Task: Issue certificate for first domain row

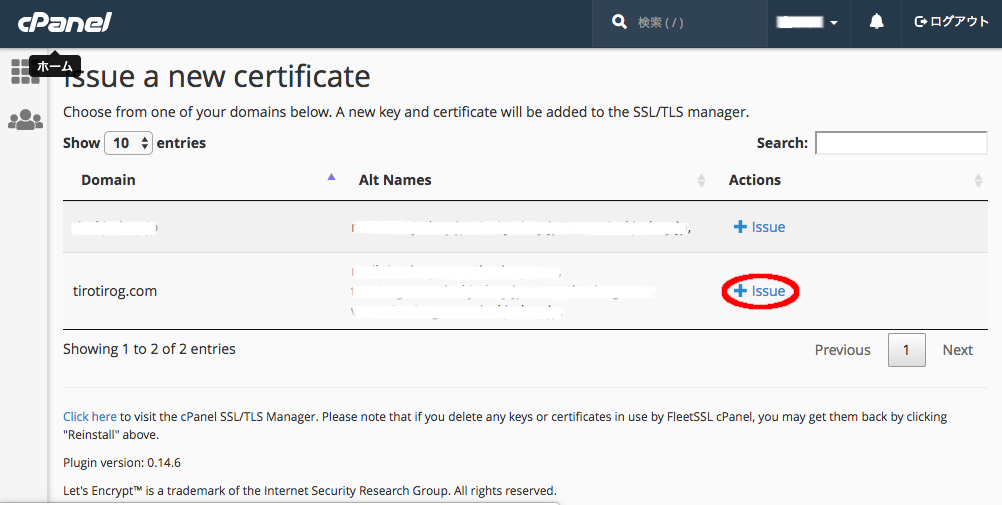Action: coord(760,227)
